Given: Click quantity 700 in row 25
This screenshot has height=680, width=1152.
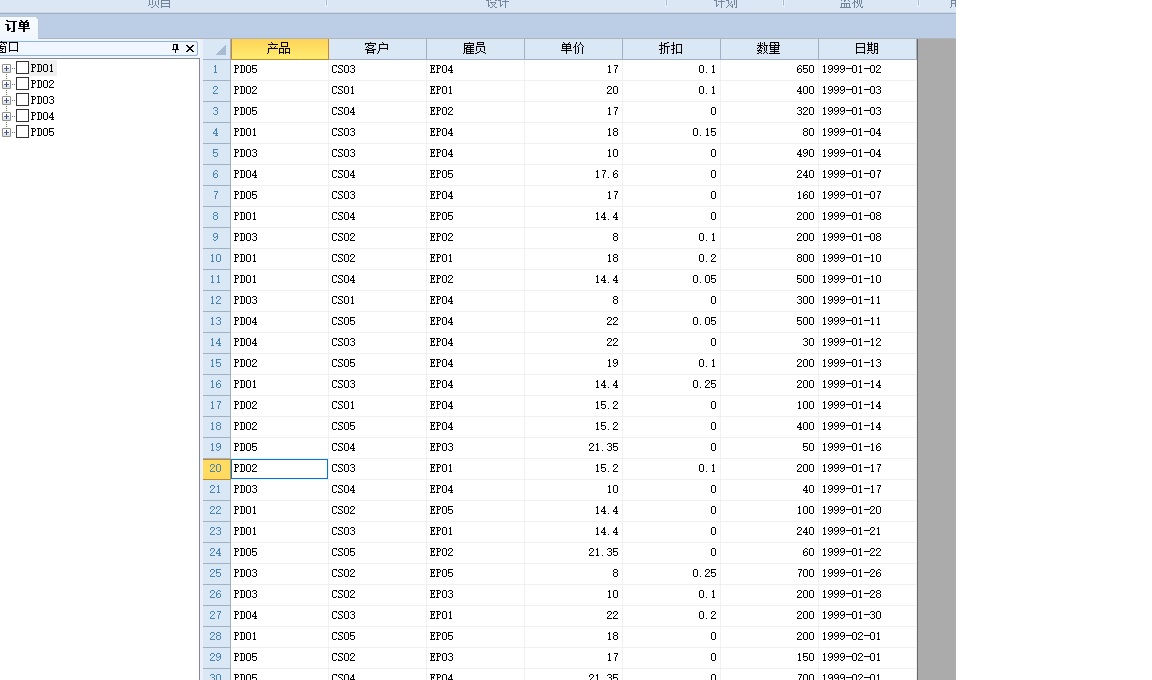Looking at the screenshot, I should click(x=769, y=574).
